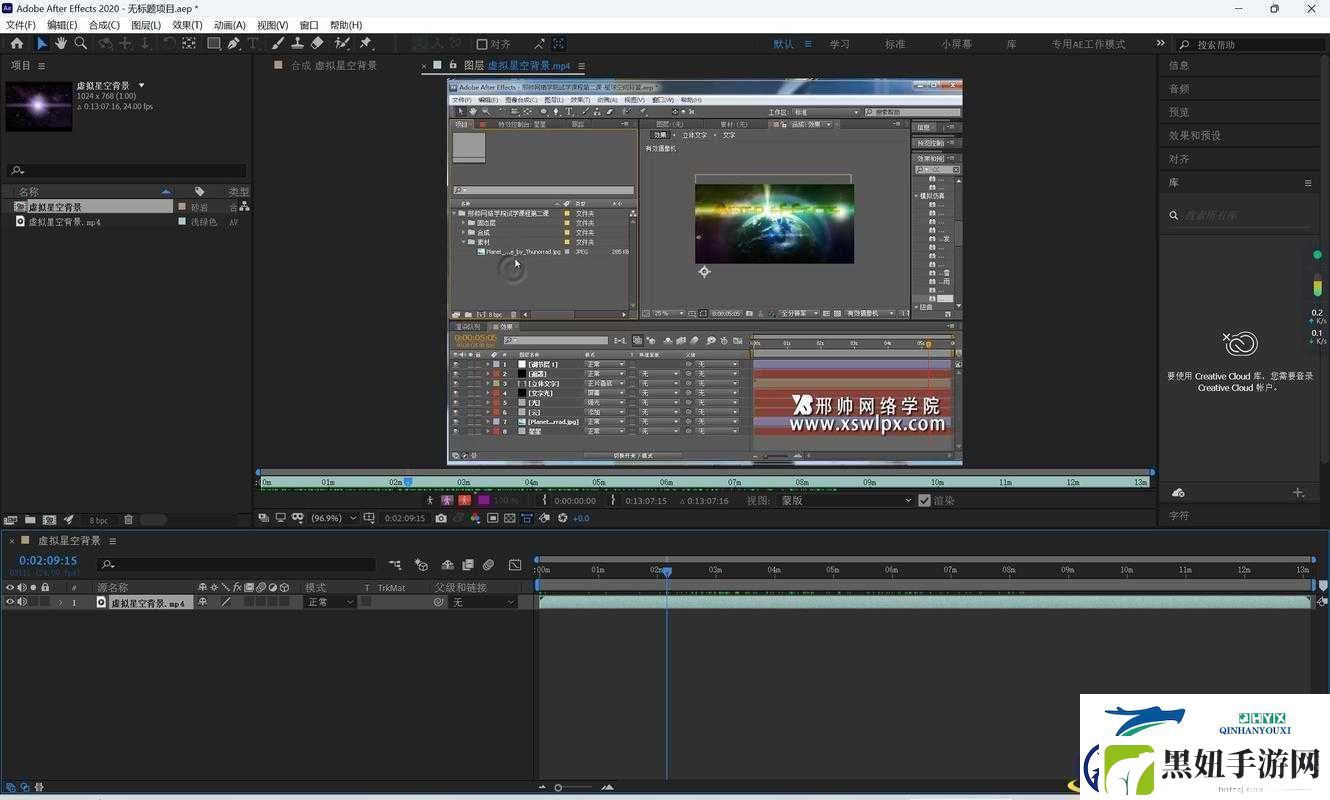The width and height of the screenshot is (1330, 800).
Task: Toggle the always preview this view icon
Action: (264, 518)
